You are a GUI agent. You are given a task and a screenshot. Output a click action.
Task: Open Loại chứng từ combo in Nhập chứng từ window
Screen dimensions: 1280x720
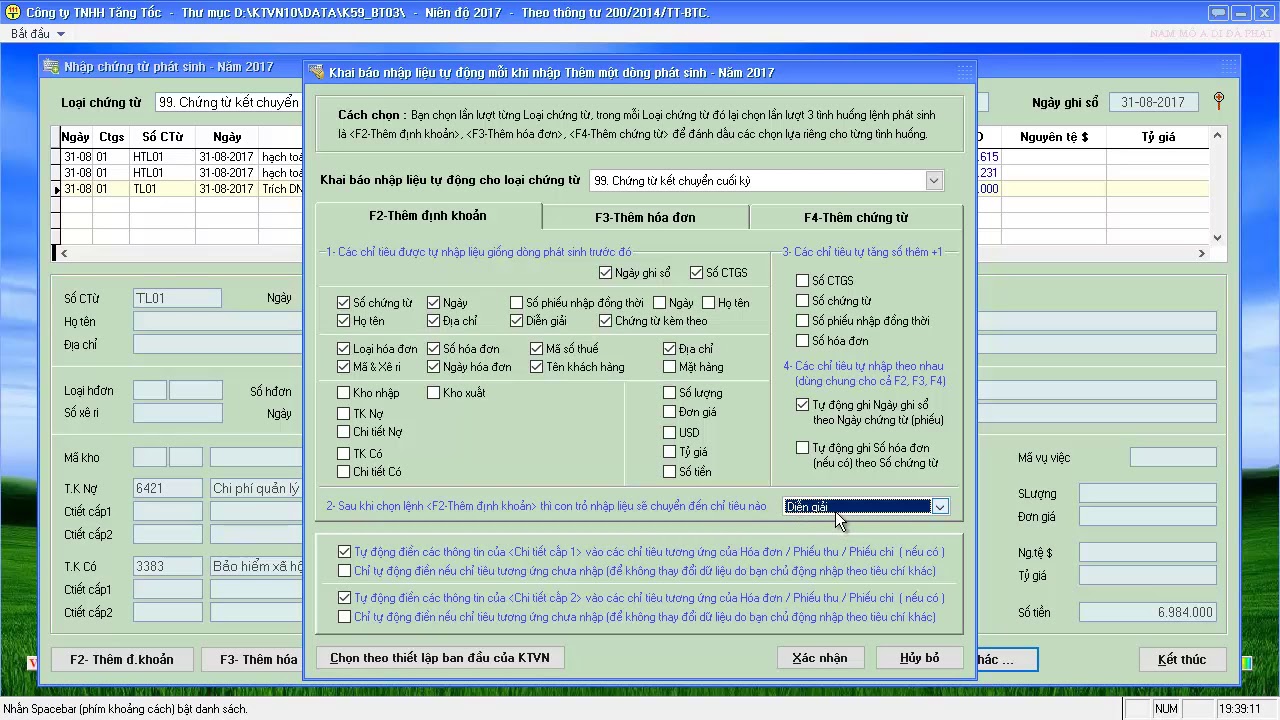tap(230, 102)
